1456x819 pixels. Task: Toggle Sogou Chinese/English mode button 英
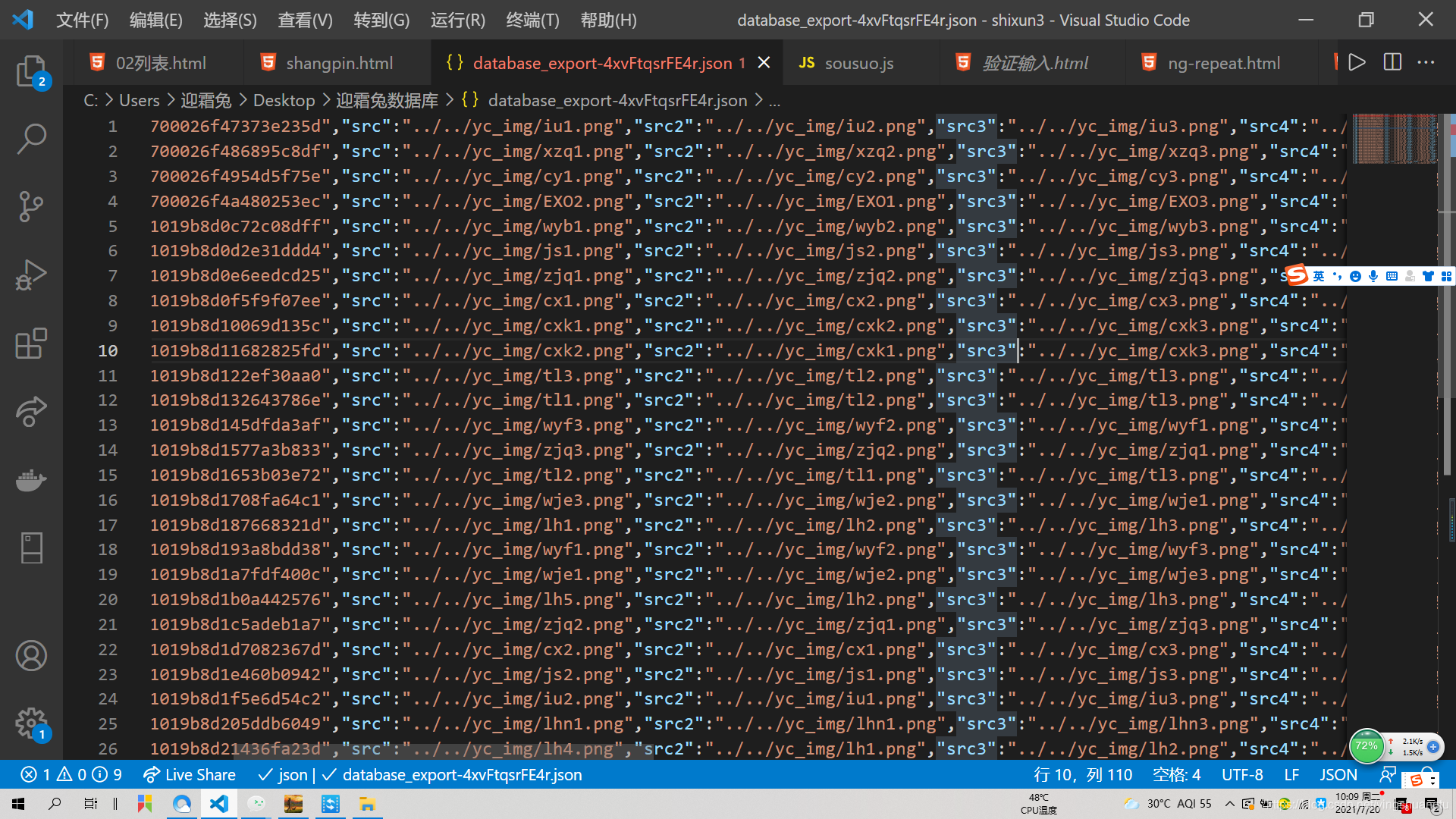(x=1319, y=276)
